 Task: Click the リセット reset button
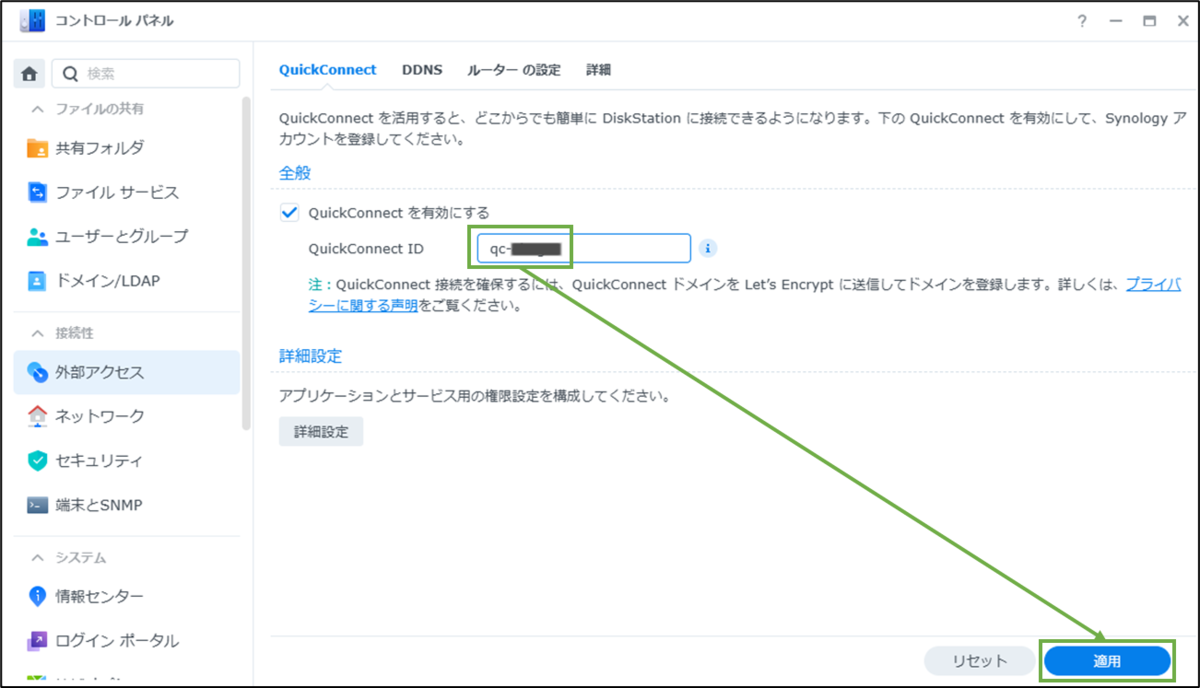coord(979,661)
